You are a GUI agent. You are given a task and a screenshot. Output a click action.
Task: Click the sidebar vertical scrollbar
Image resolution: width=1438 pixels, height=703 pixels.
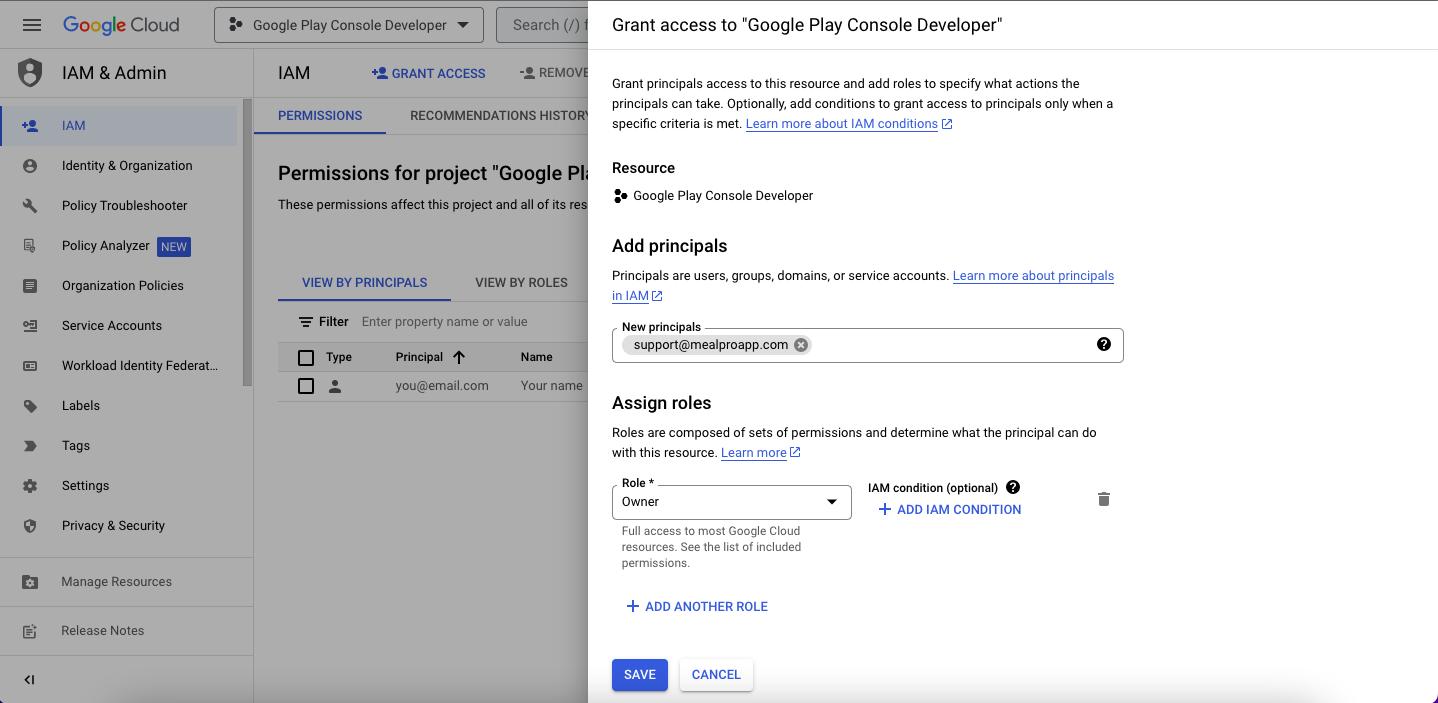248,242
